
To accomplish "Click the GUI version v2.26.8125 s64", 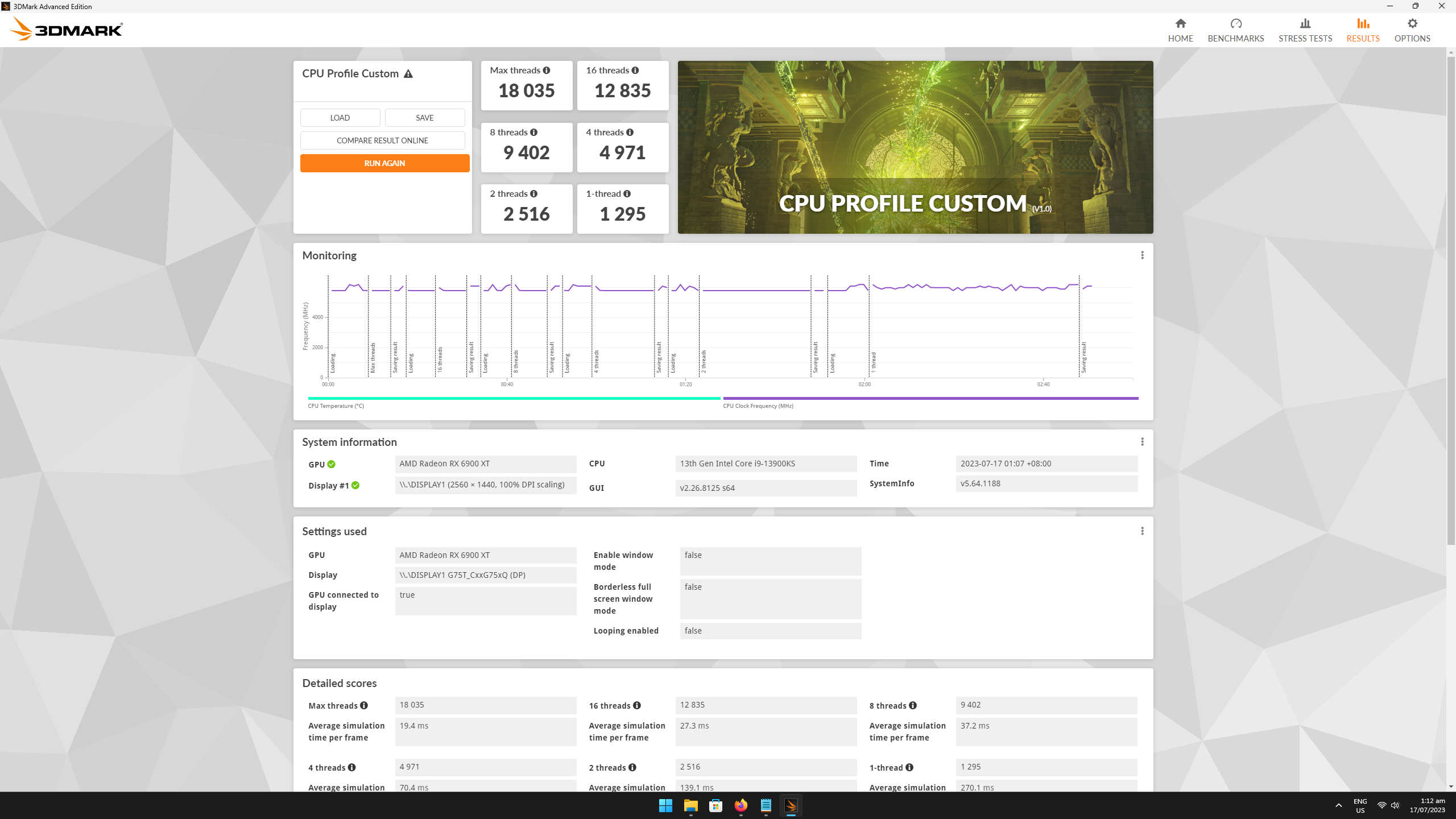I will (766, 489).
